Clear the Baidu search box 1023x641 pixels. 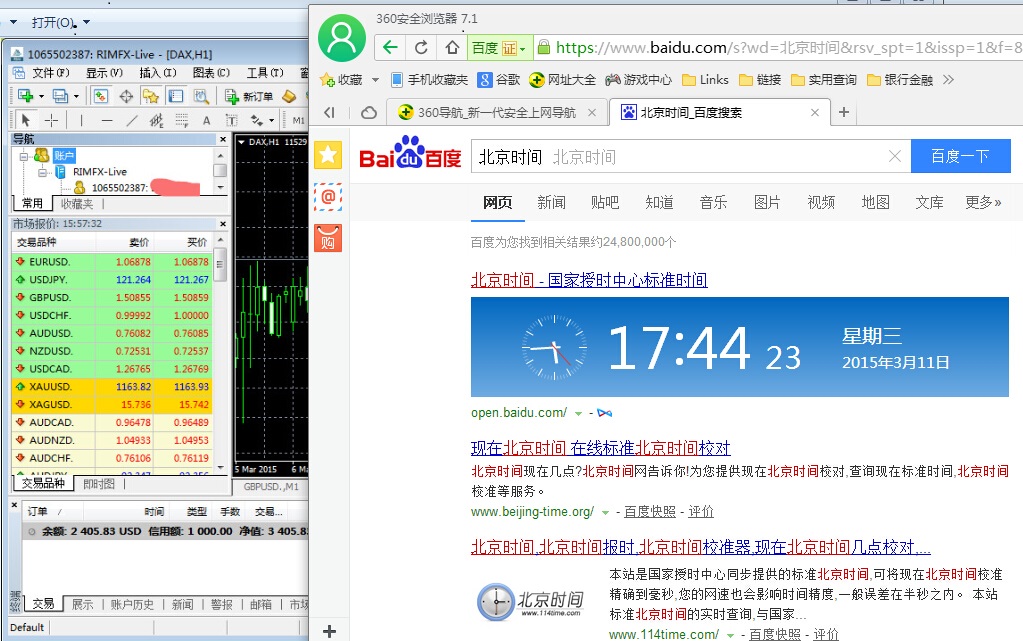click(x=894, y=156)
